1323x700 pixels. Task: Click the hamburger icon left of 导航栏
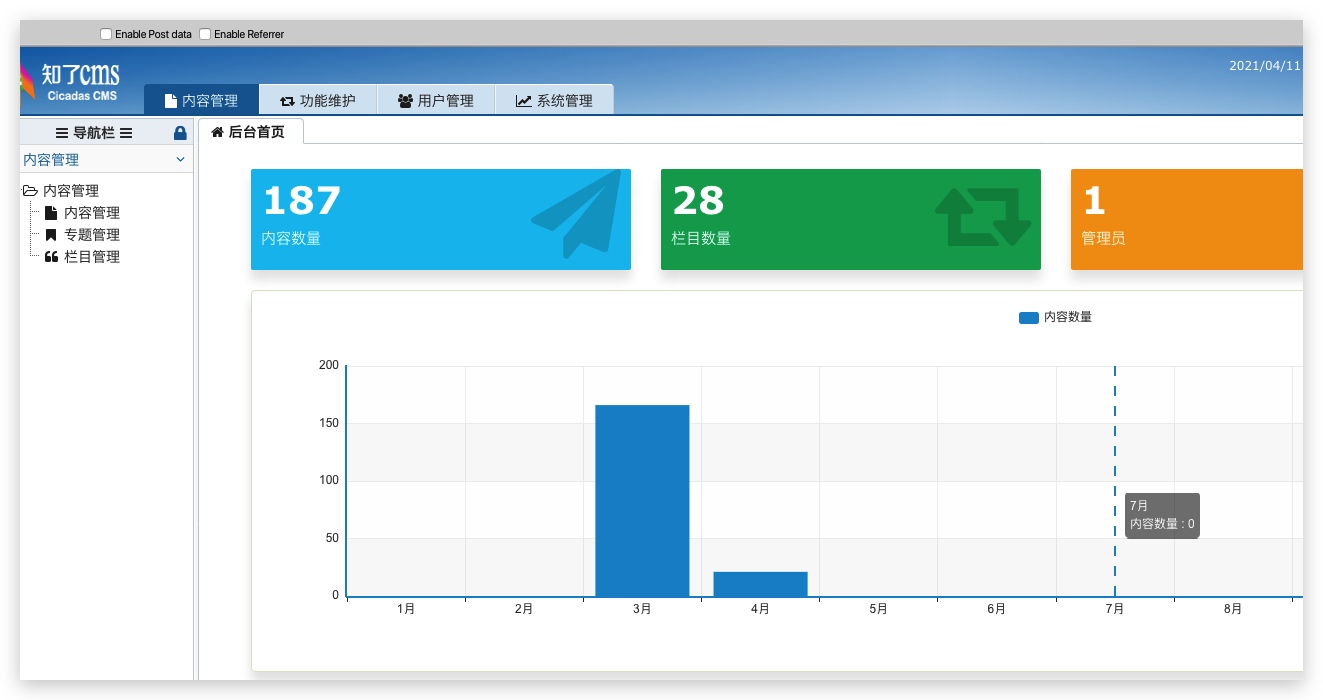tap(62, 133)
